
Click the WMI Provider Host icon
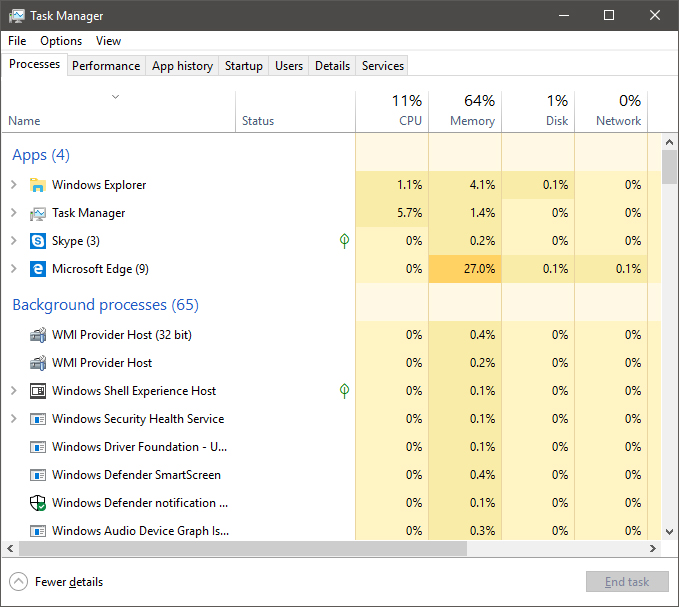tap(38, 363)
